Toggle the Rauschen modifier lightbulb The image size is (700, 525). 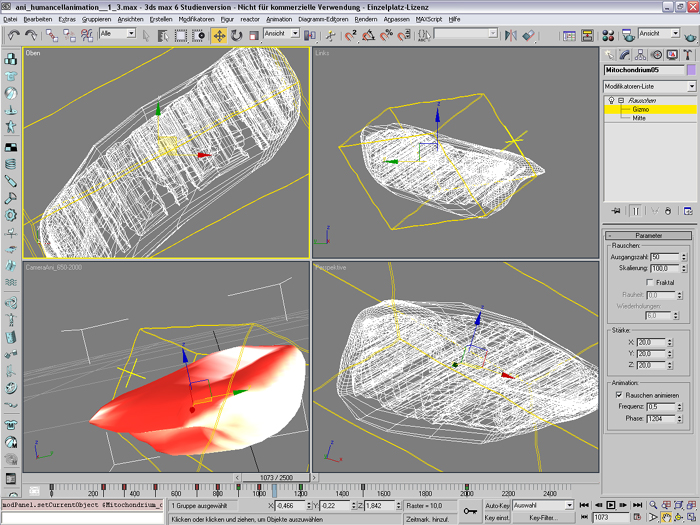point(611,101)
